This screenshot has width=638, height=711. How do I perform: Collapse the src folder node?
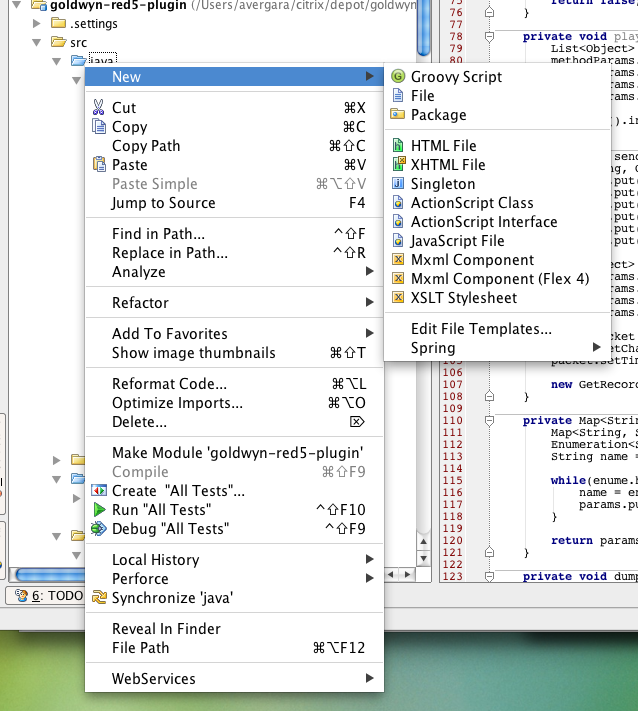tap(37, 43)
